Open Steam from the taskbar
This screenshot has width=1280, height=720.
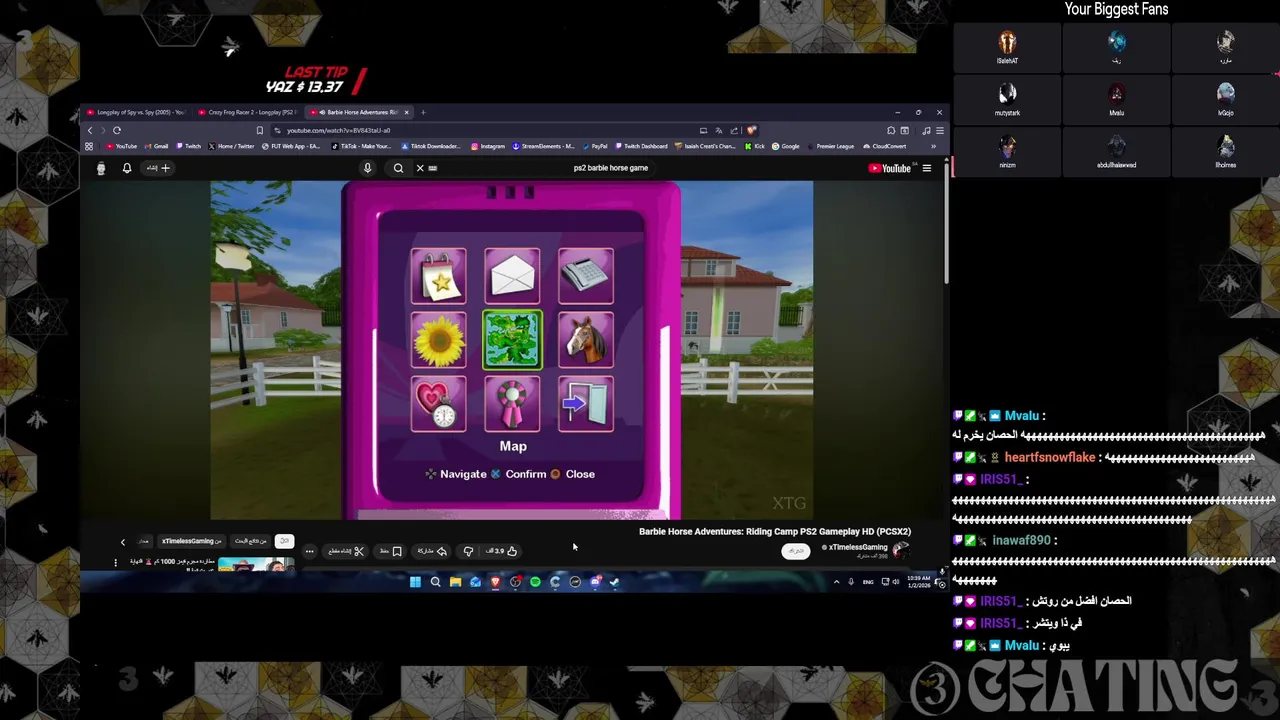point(615,582)
